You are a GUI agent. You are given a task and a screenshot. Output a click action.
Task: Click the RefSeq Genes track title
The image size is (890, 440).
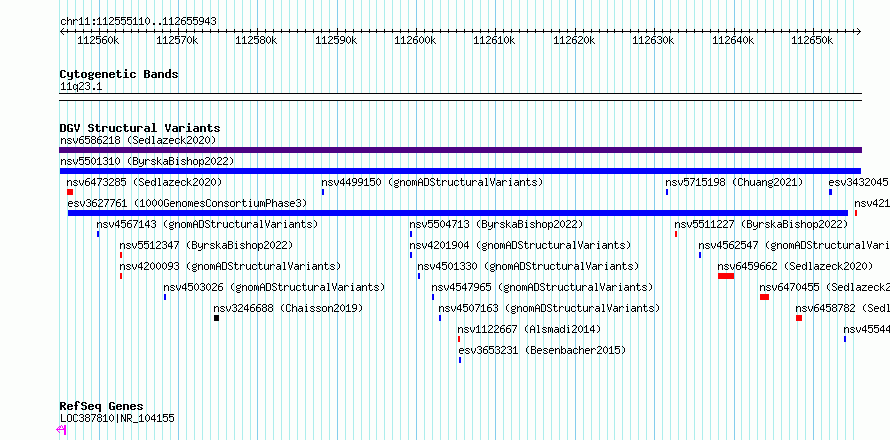(x=102, y=407)
